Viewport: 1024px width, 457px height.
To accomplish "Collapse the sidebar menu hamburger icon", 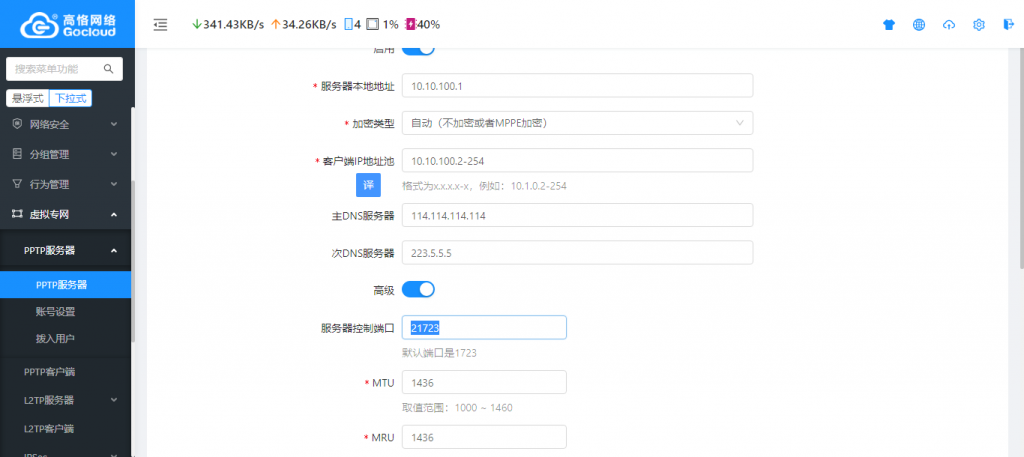I will (x=160, y=25).
